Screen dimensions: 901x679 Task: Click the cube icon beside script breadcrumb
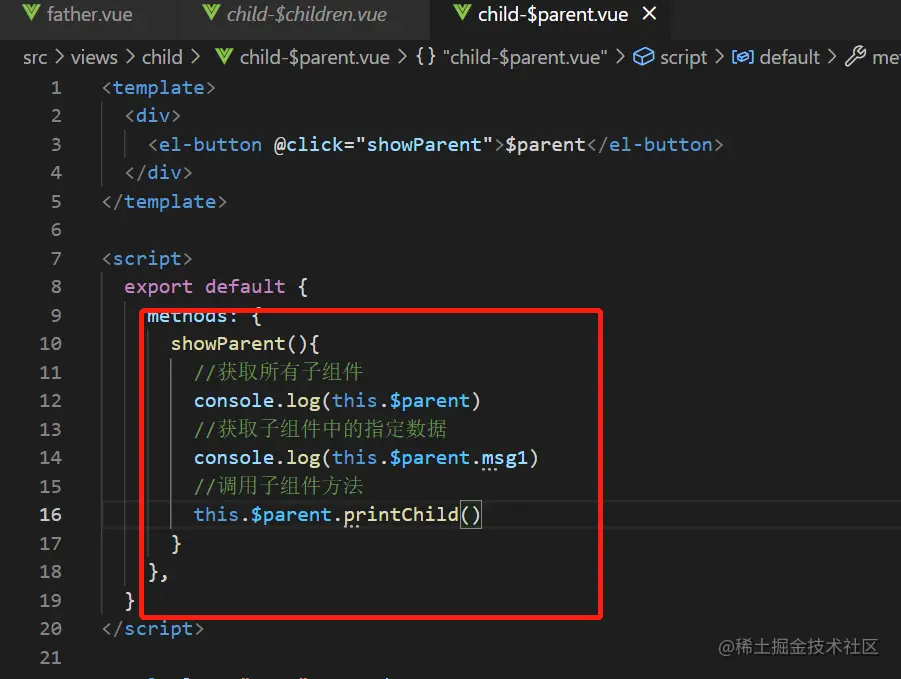click(644, 57)
